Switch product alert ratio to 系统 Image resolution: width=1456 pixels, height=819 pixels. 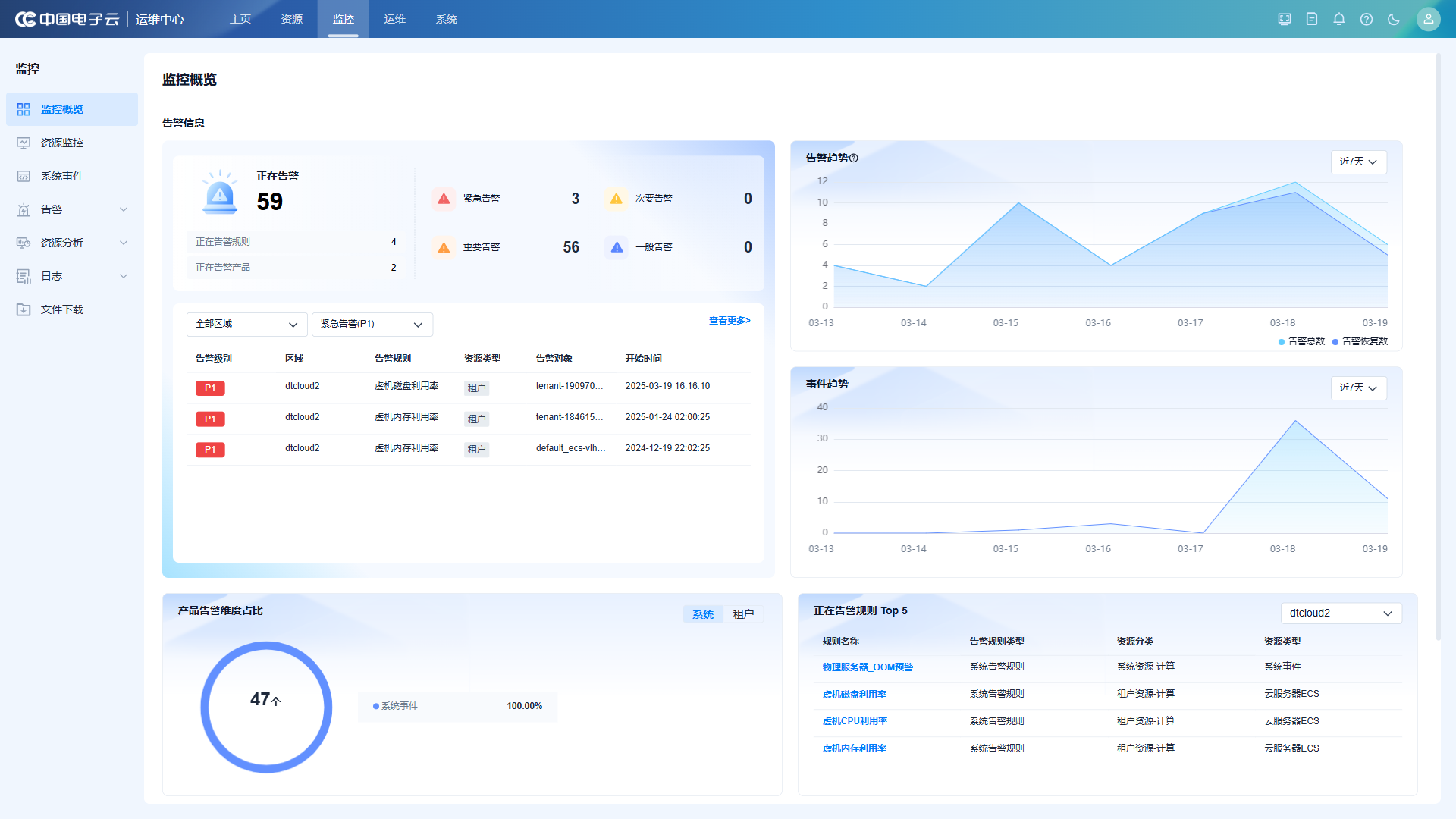click(x=703, y=614)
